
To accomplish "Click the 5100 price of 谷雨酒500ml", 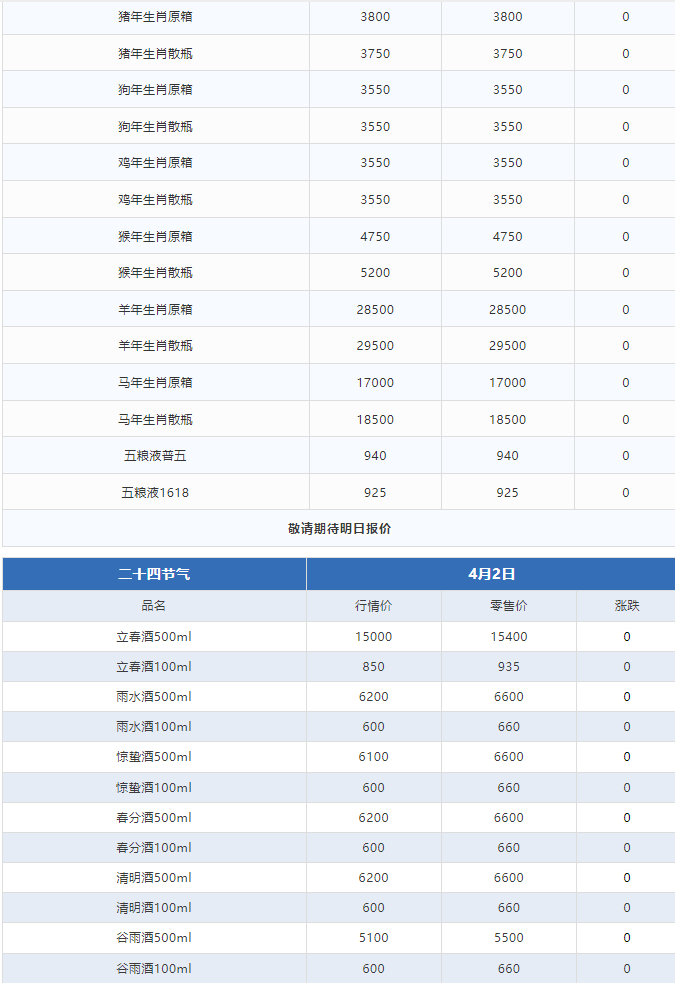I will pyautogui.click(x=374, y=938).
